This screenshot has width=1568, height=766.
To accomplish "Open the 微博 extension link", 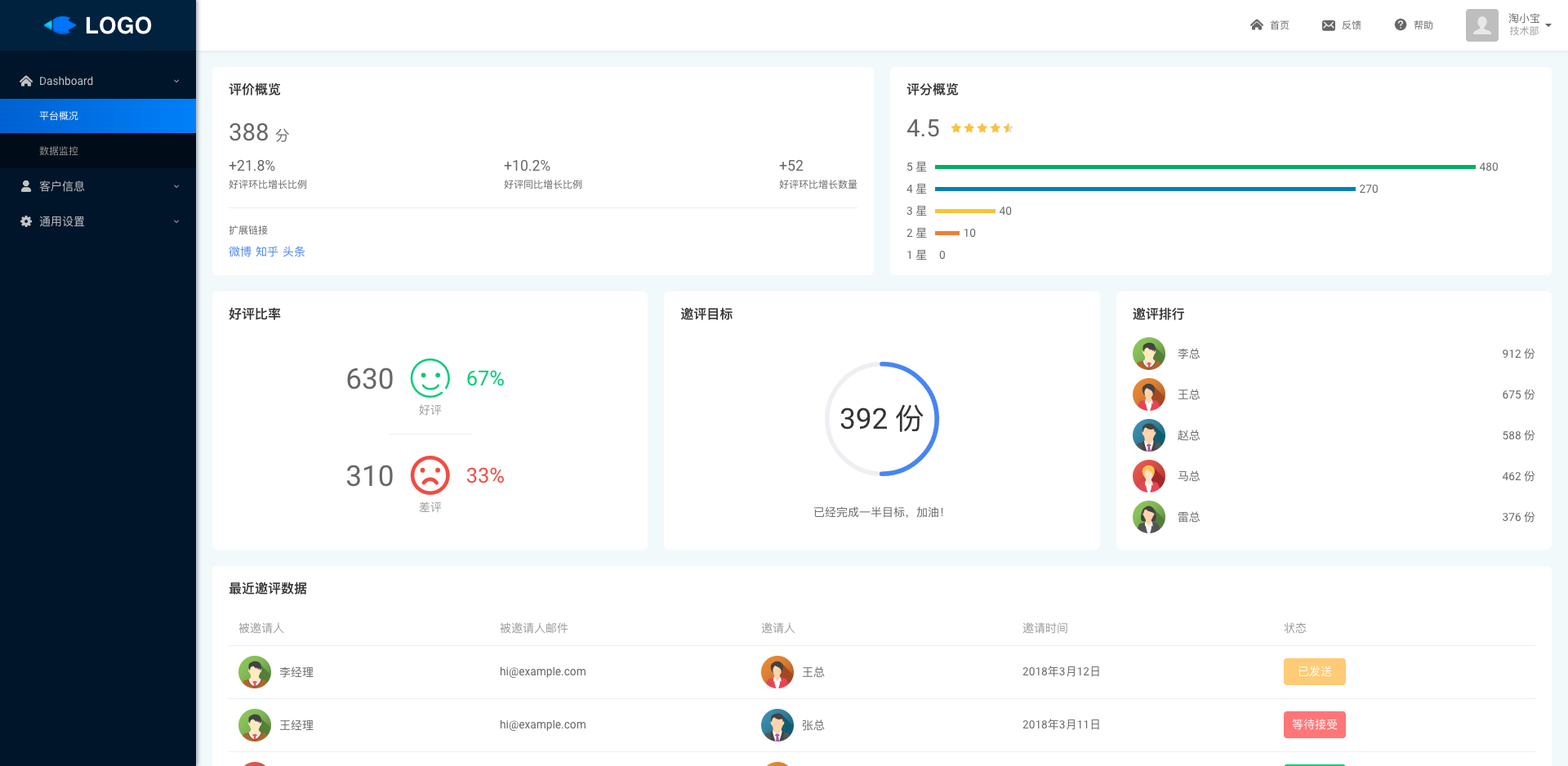I will [x=239, y=252].
